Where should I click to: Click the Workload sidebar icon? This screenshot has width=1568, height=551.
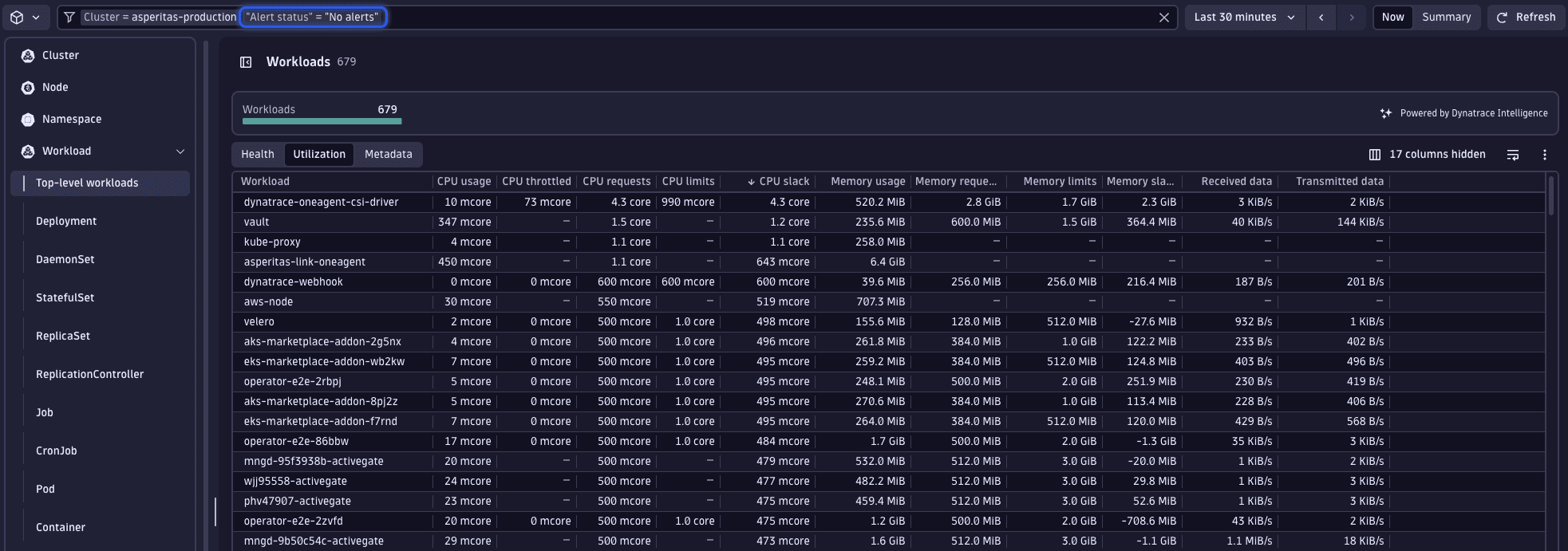click(x=28, y=152)
